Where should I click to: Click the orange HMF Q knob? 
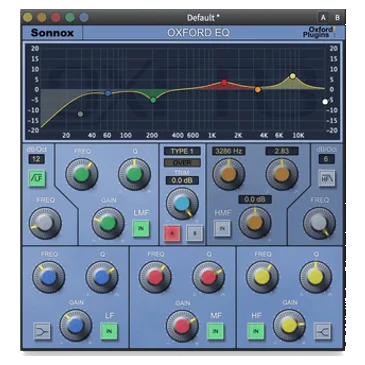tap(282, 174)
